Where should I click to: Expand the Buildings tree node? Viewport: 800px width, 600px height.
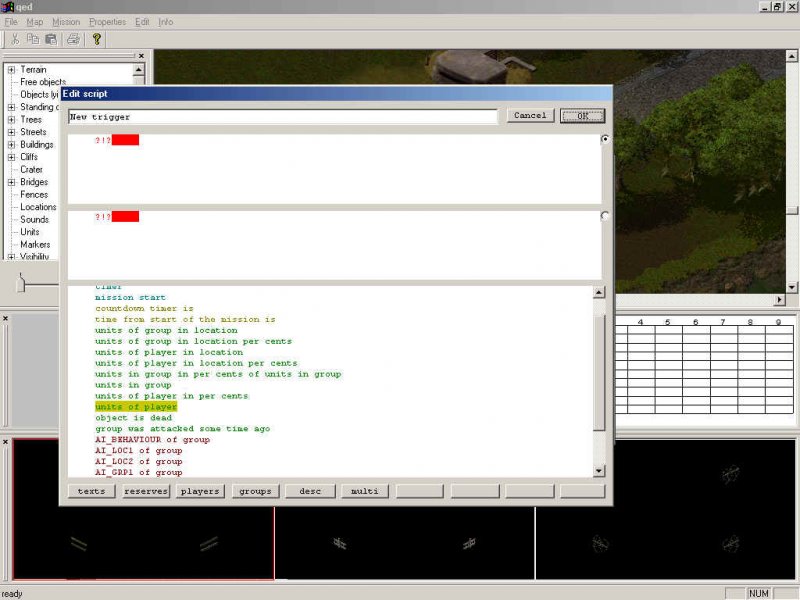tap(11, 145)
